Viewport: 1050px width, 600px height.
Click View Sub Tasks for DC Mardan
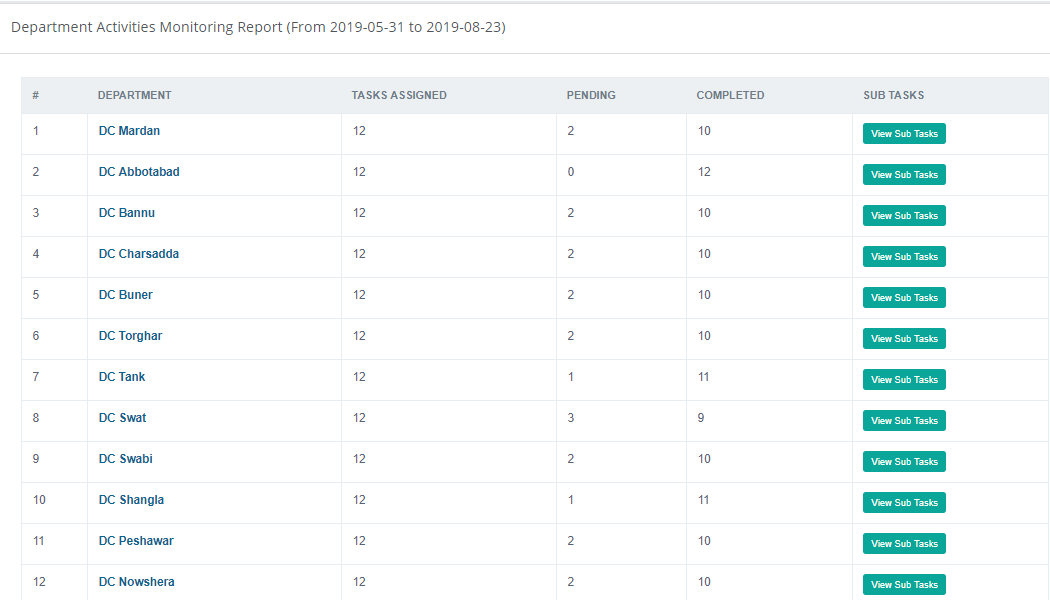point(904,134)
